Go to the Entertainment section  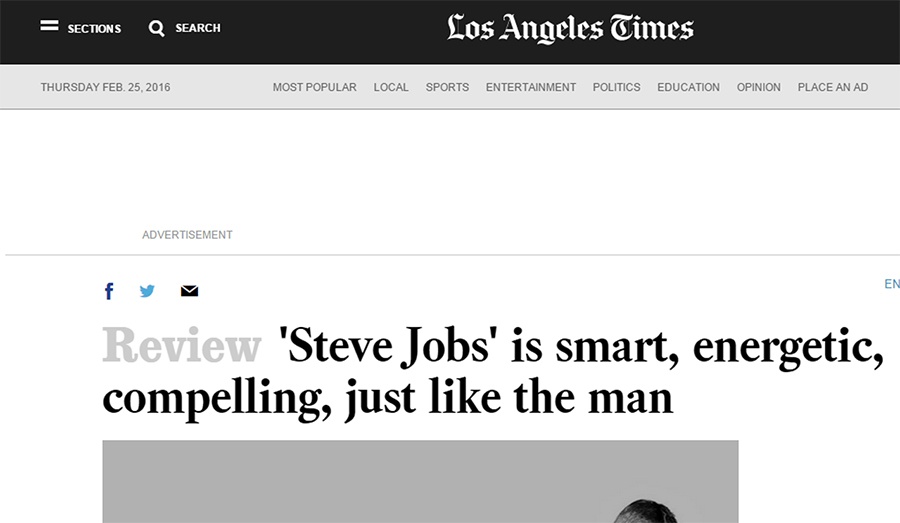(531, 87)
